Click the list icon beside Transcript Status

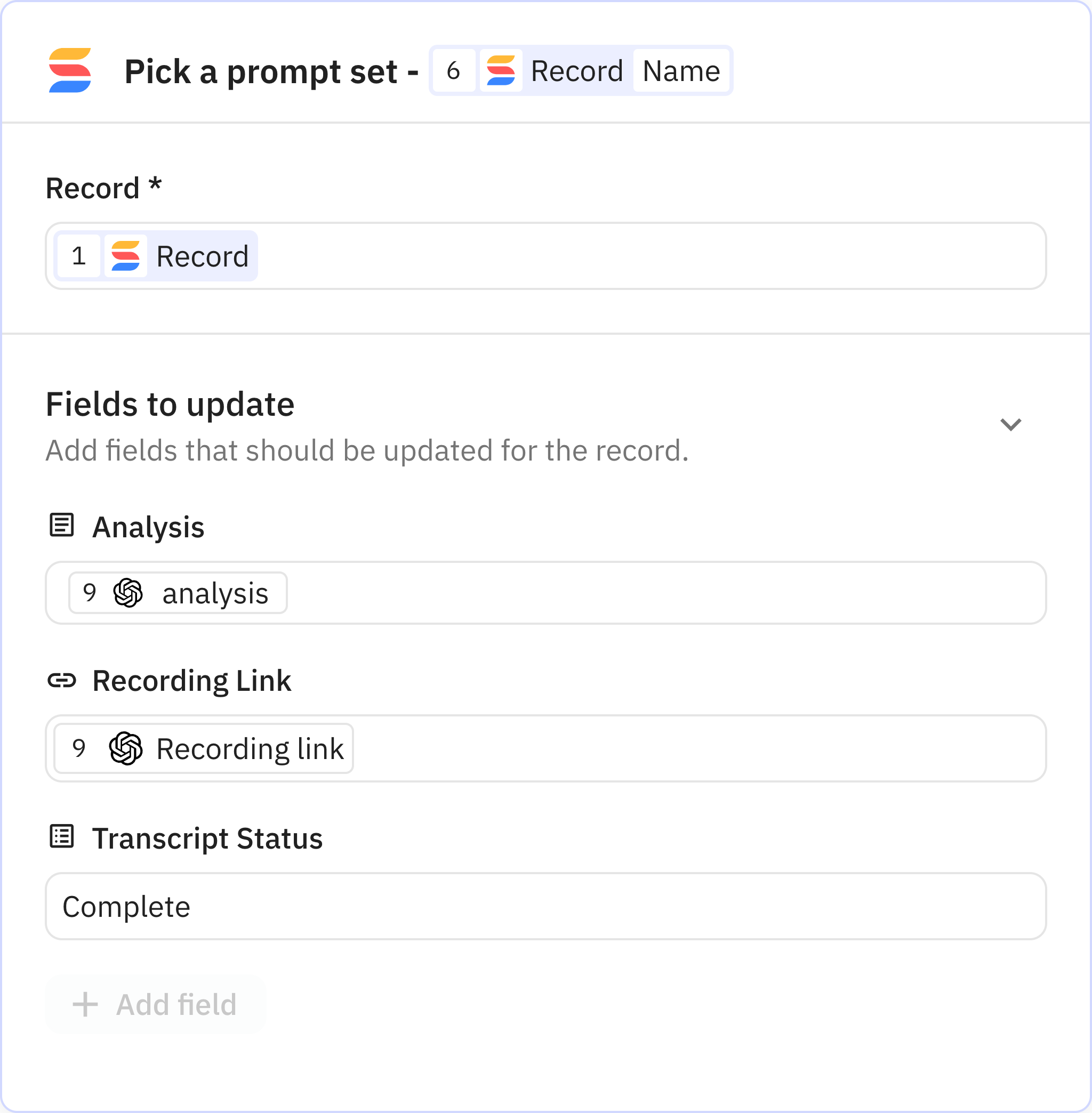(x=61, y=837)
